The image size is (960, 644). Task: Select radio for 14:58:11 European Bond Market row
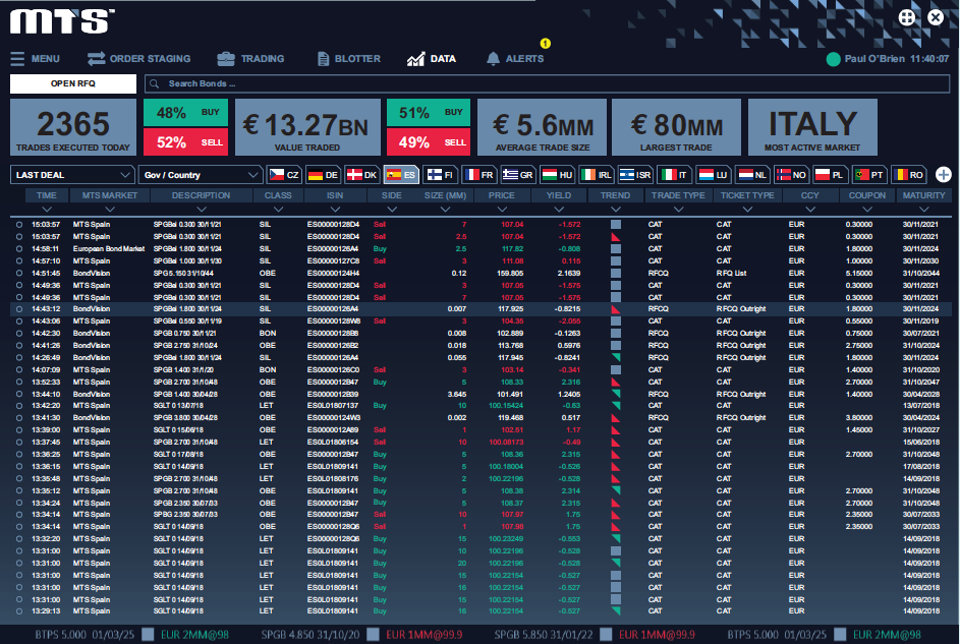click(19, 249)
